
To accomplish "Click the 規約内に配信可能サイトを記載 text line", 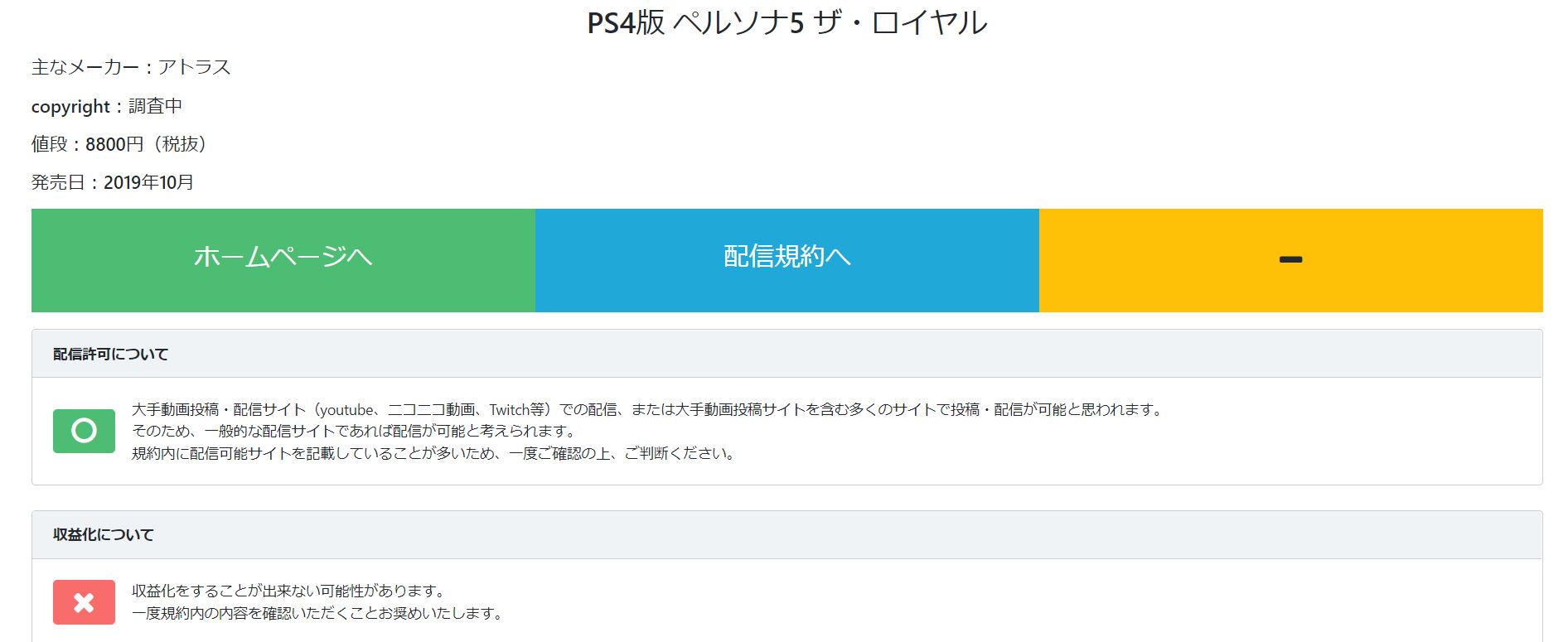I will pos(434,453).
